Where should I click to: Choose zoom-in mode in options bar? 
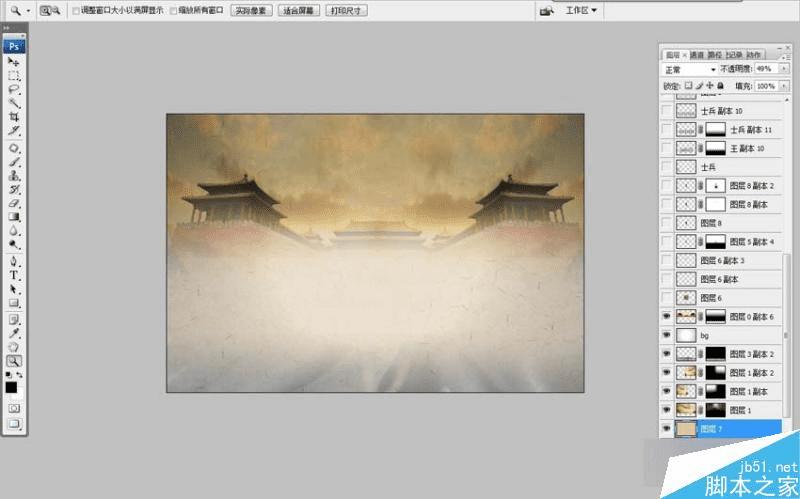click(x=45, y=10)
